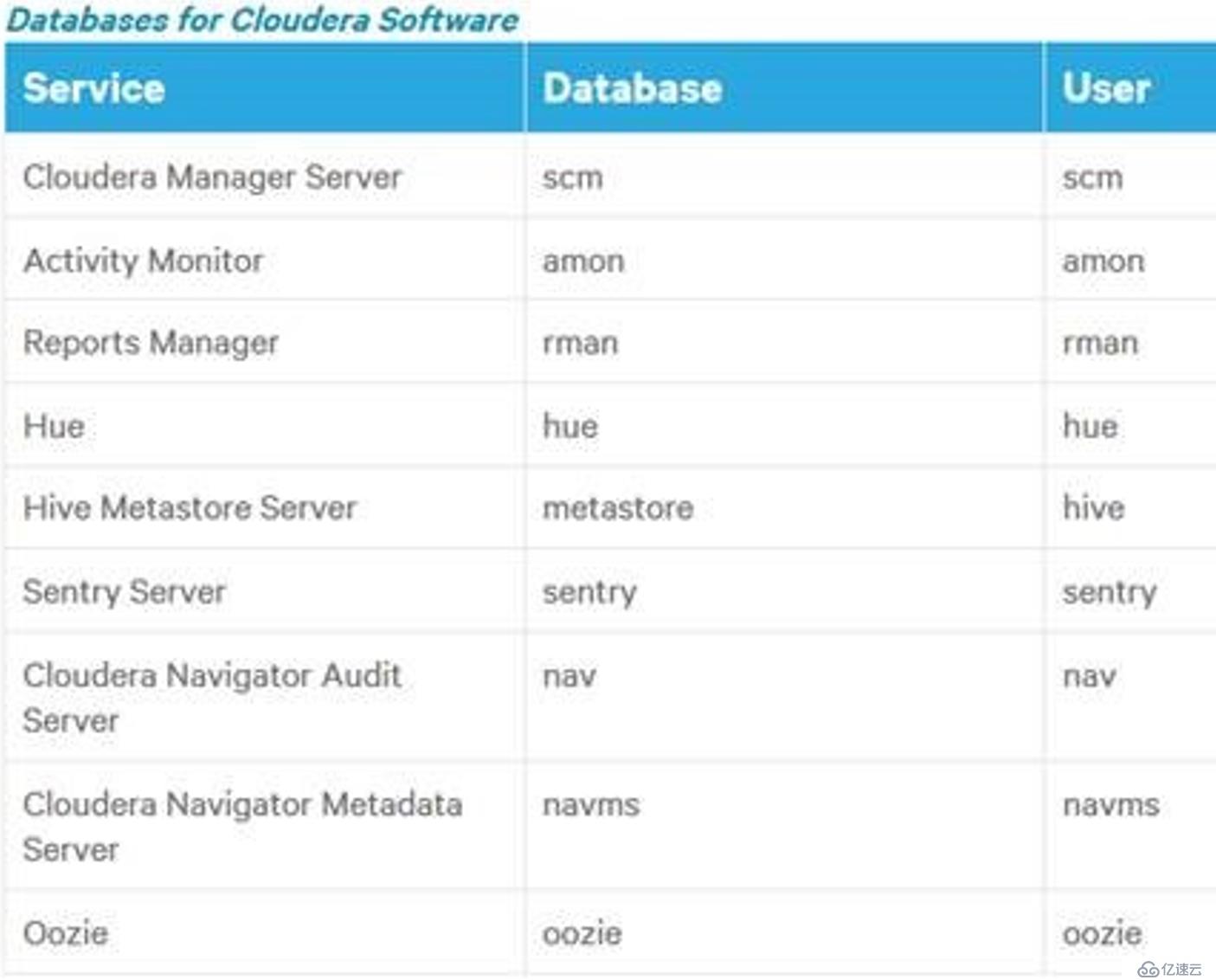Click navms in the Database column

coord(590,805)
